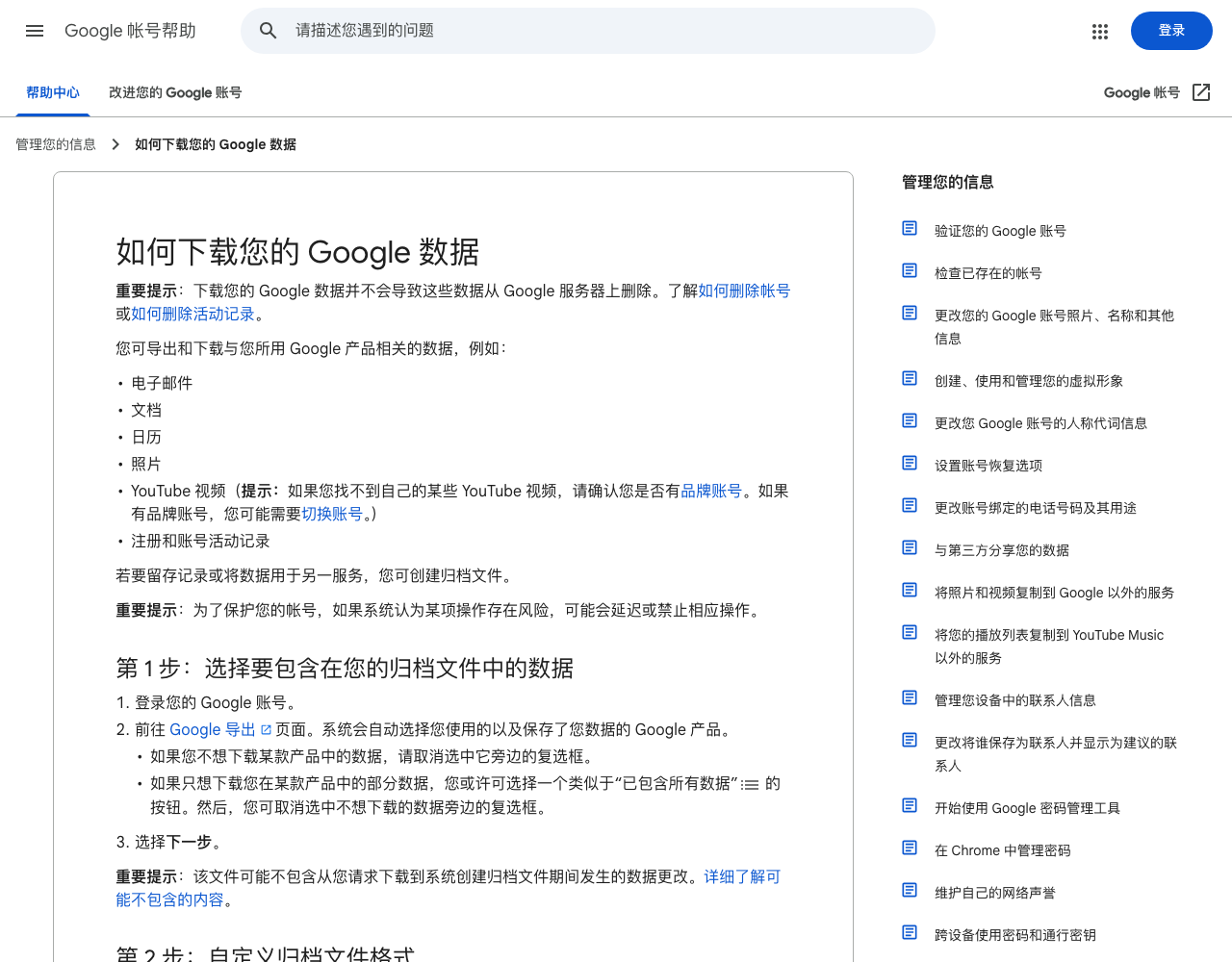Screen dimensions: 1232x962
Task: Open sidebar article 管理您设备中的联系人信息
Action: tap(1015, 700)
